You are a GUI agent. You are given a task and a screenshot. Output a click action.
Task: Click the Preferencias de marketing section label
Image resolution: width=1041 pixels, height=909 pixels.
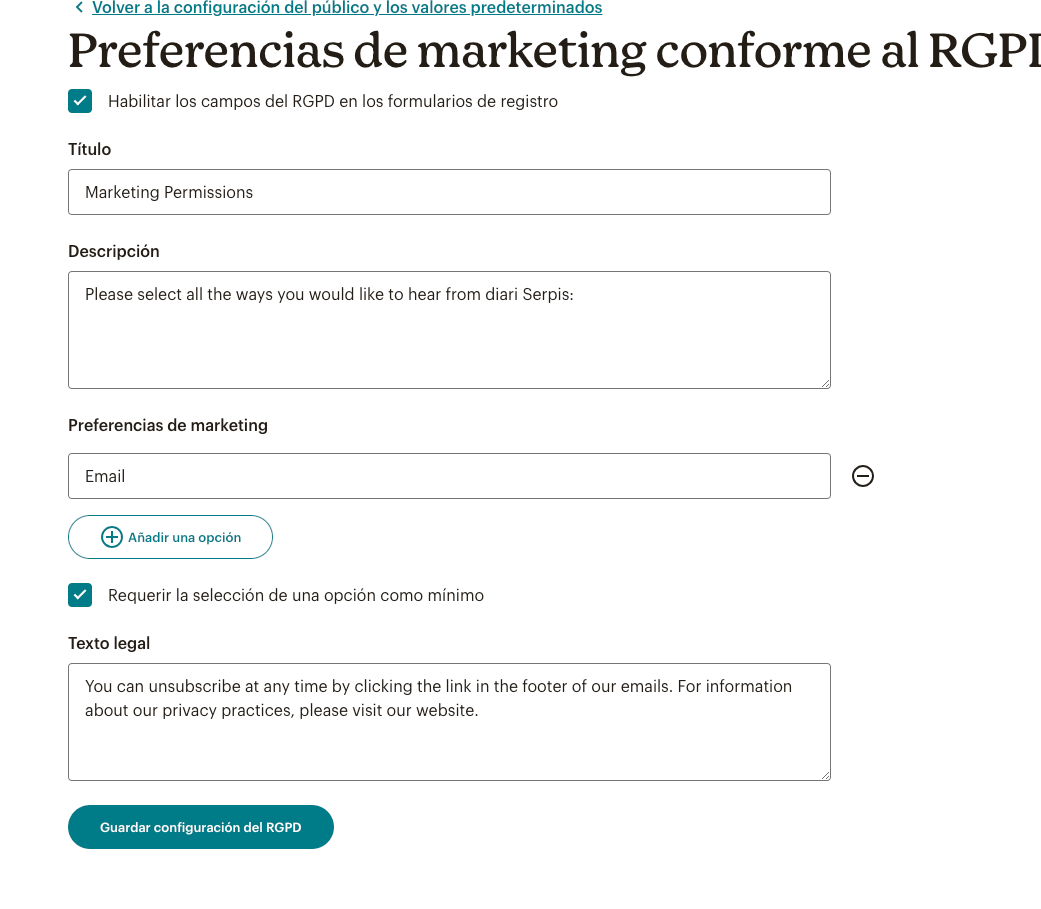[x=168, y=426]
